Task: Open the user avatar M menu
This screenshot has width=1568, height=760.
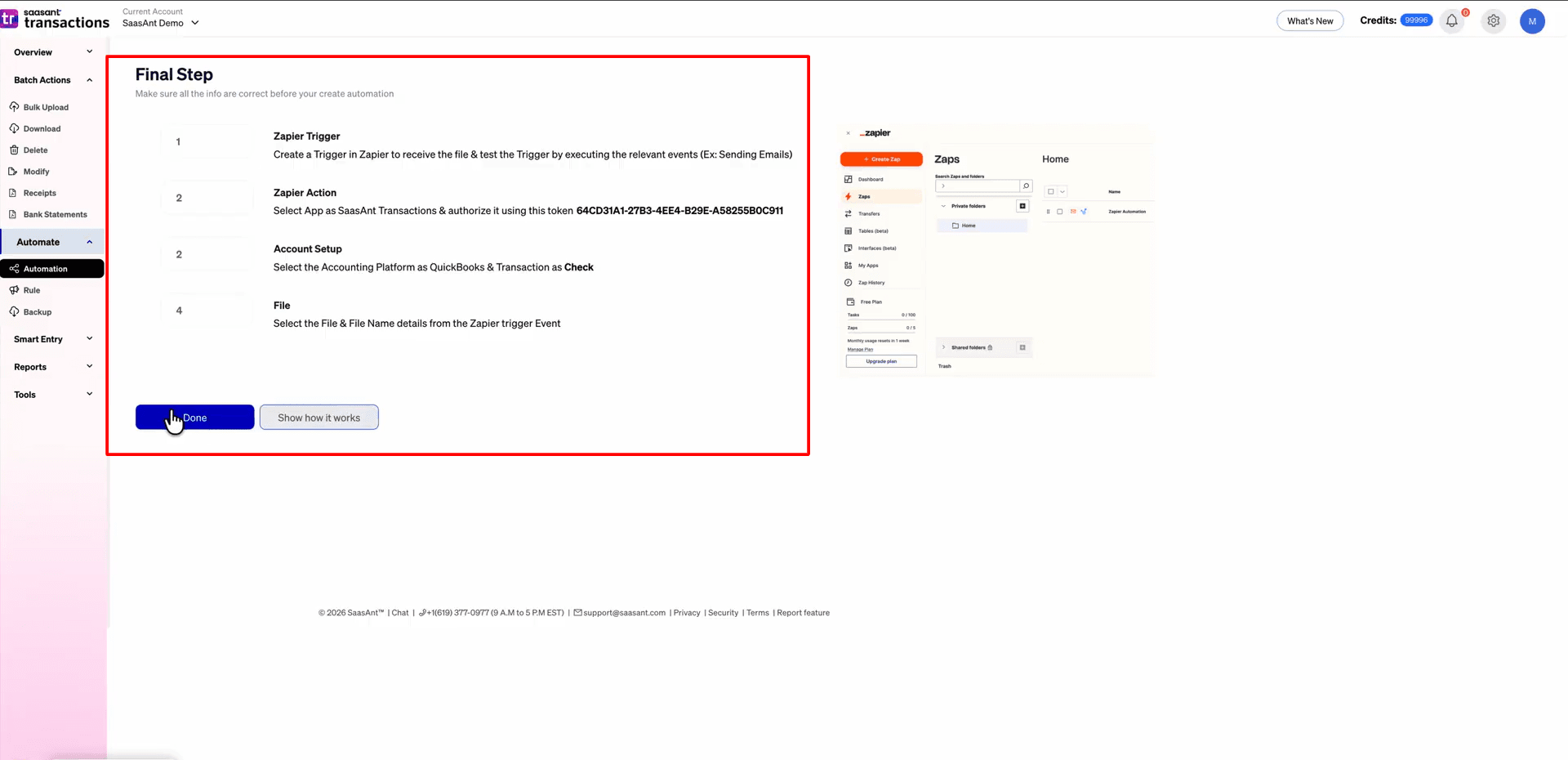Action: (x=1532, y=21)
